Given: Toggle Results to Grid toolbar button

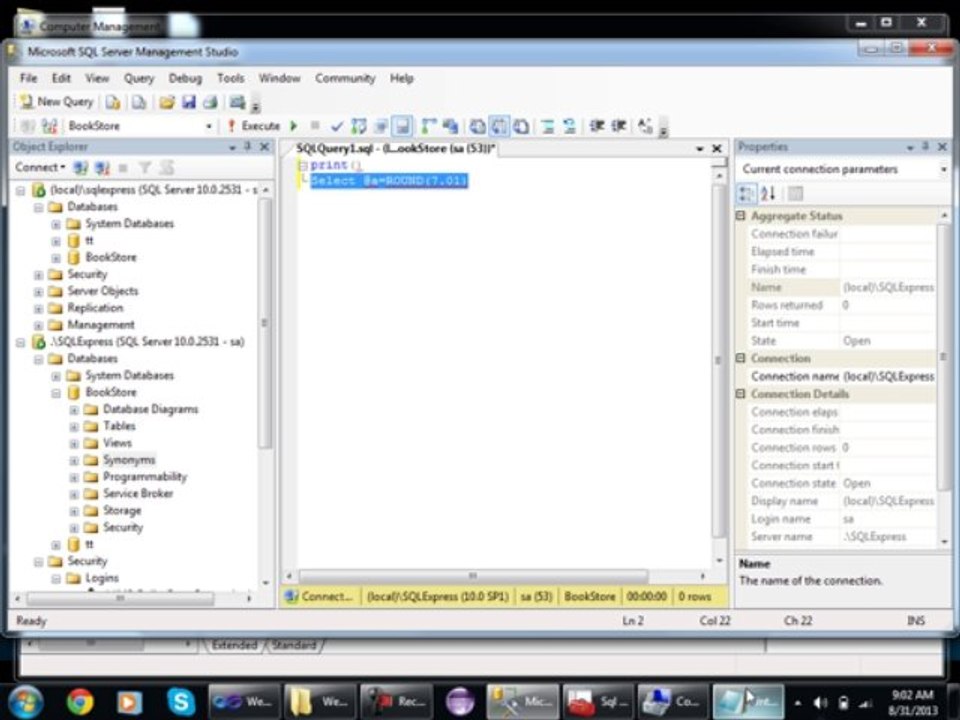Looking at the screenshot, I should (x=499, y=126).
